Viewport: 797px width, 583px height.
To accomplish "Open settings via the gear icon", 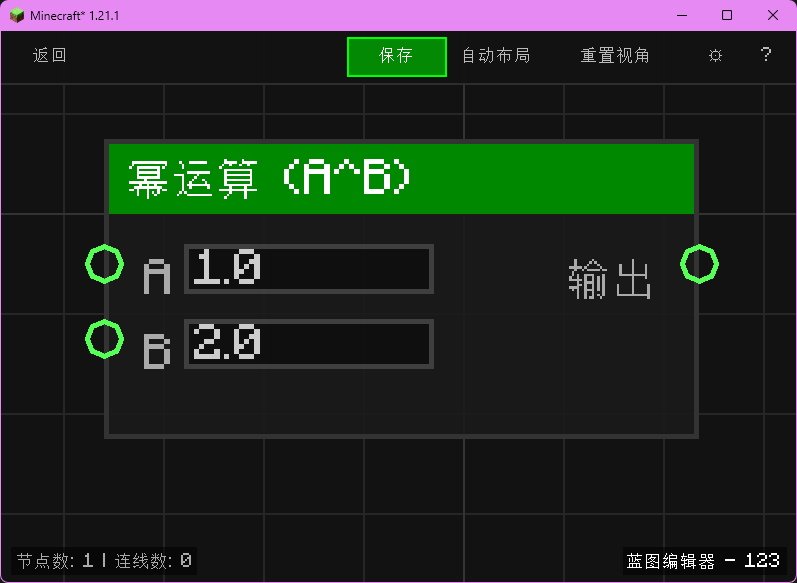I will click(x=715, y=55).
